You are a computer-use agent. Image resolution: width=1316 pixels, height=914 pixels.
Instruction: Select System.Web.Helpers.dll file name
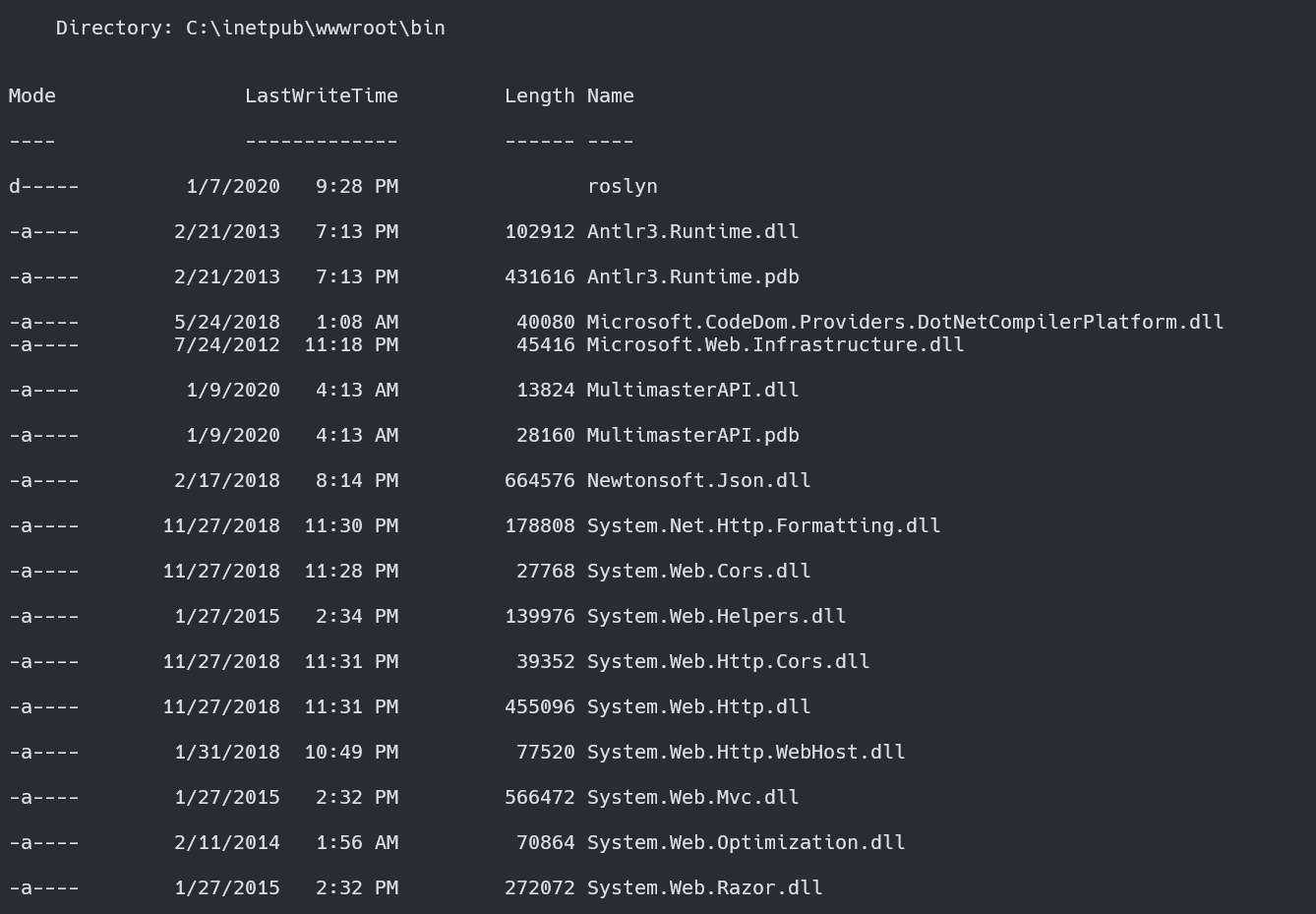coord(716,616)
